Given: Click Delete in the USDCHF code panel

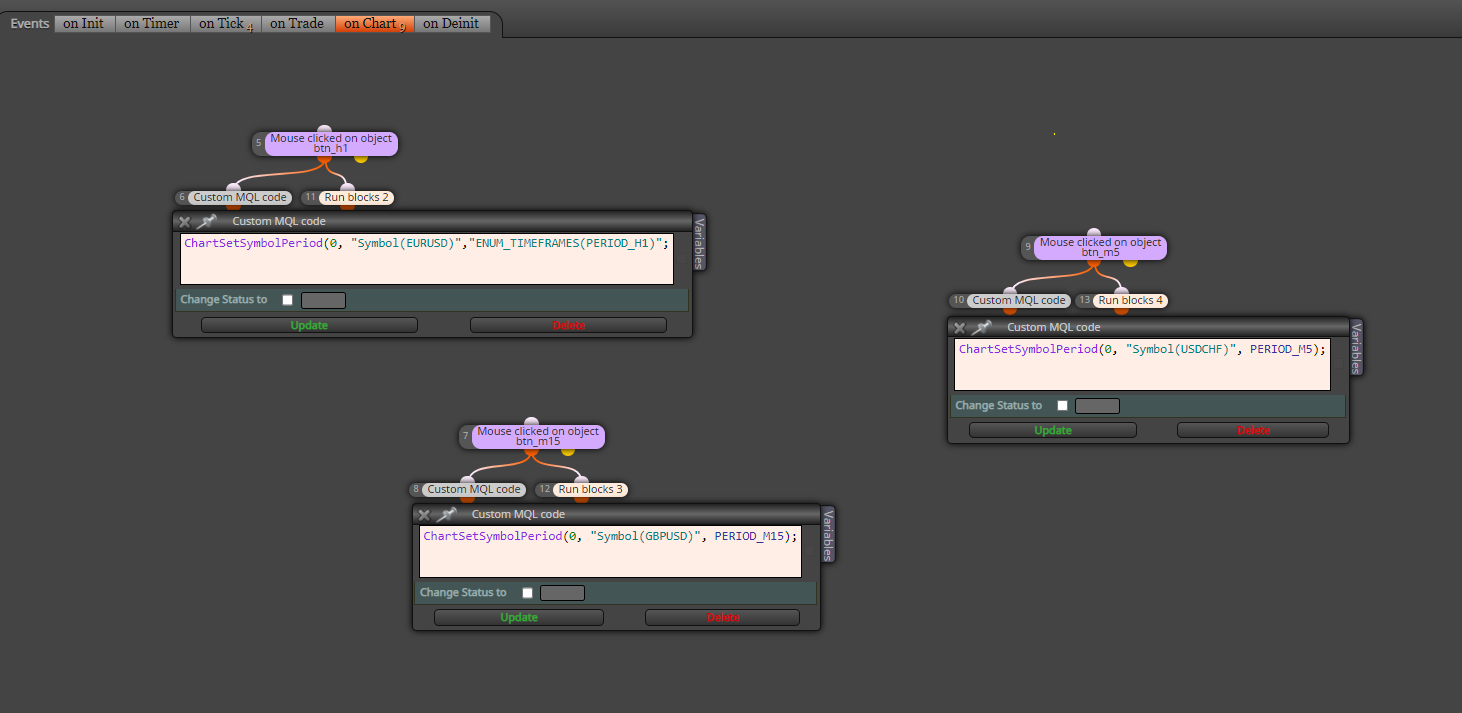Looking at the screenshot, I should point(1253,430).
